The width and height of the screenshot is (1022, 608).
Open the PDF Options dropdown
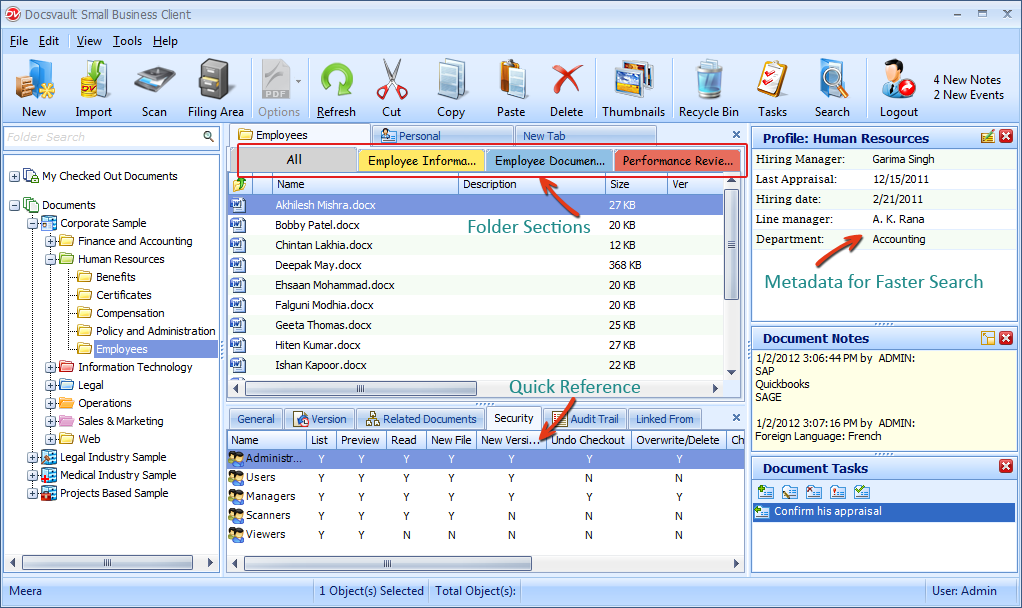[298, 81]
